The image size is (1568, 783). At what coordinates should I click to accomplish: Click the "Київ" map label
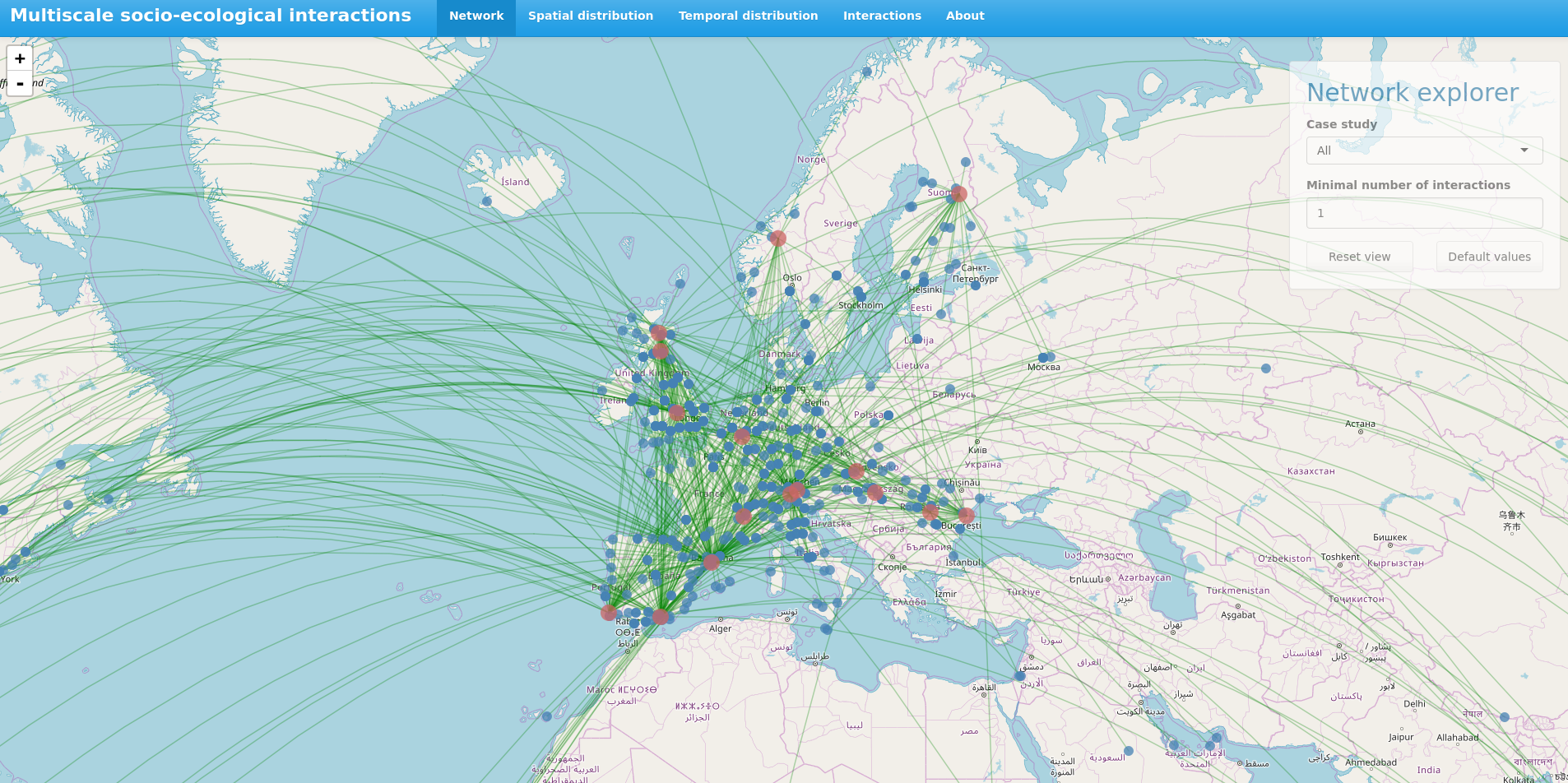pos(977,450)
